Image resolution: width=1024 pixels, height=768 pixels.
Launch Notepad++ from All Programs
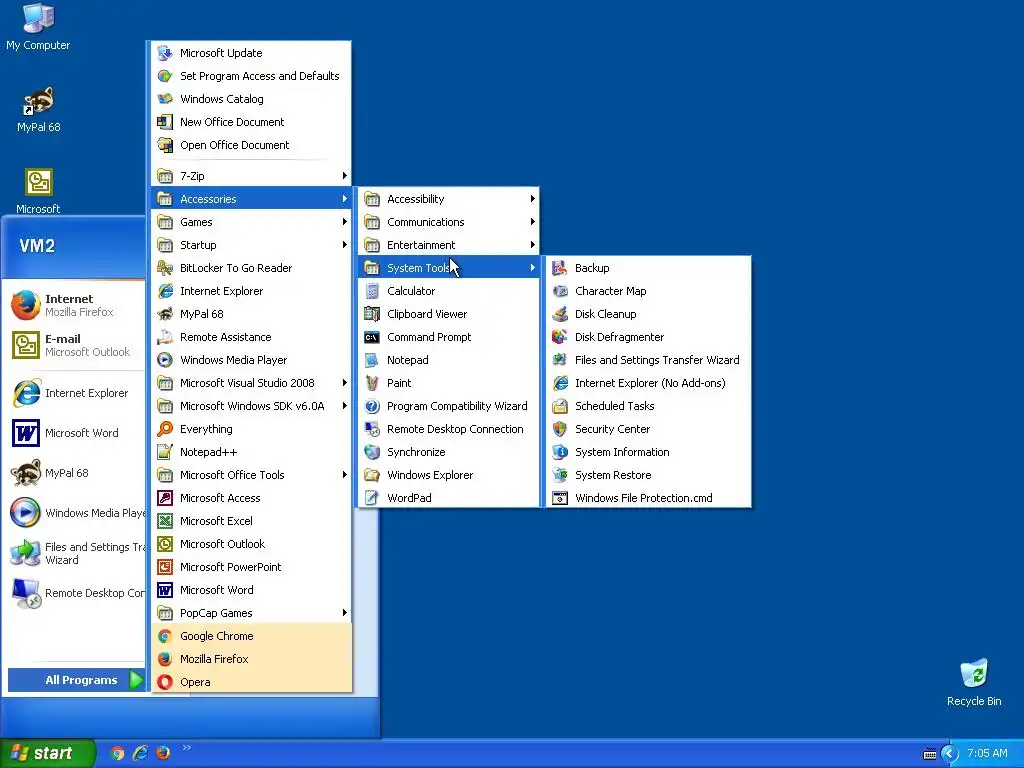point(251,452)
